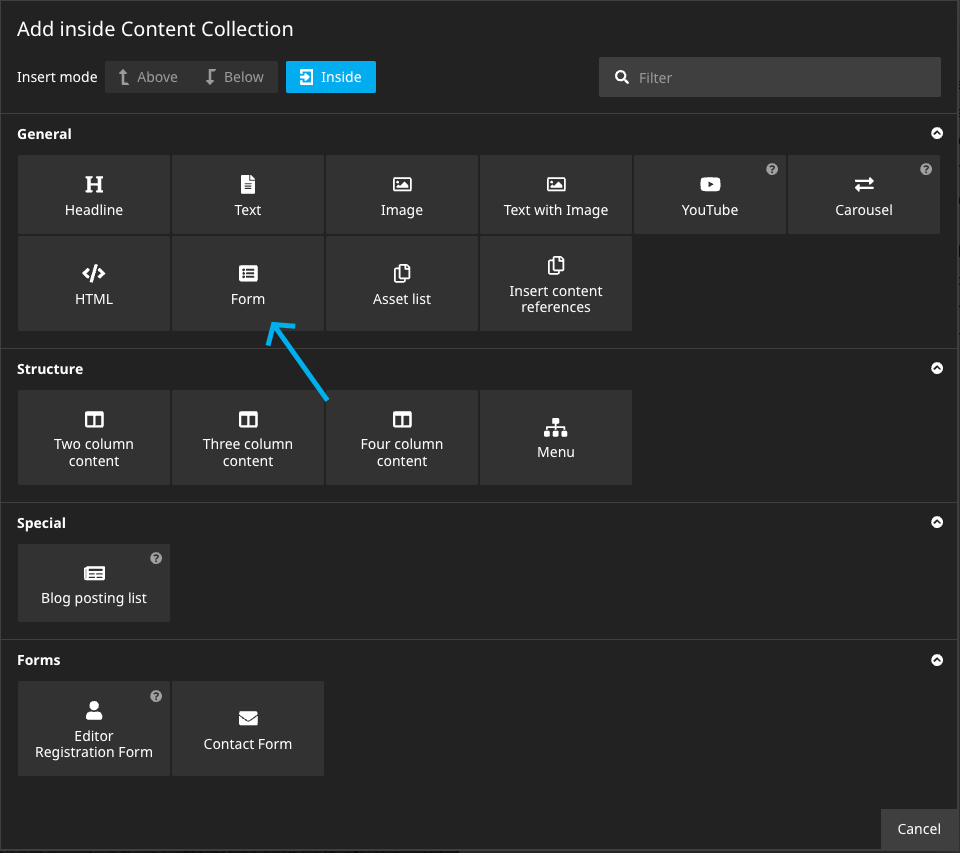Choose the YouTube content tile
This screenshot has width=960, height=853.
click(709, 195)
